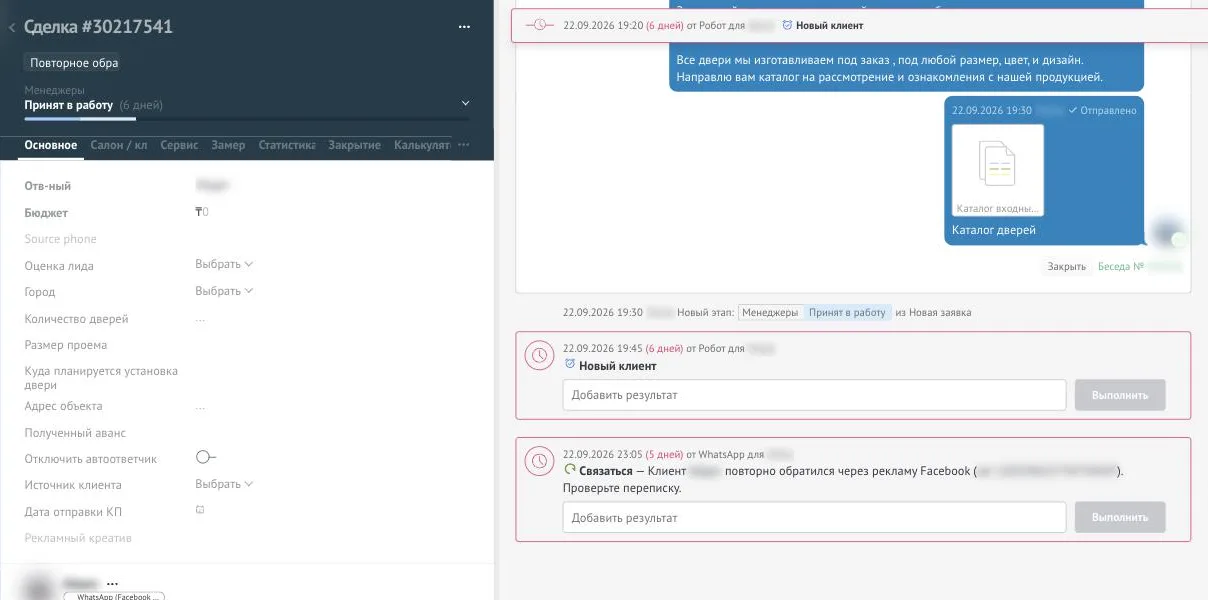This screenshot has width=1208, height=600.
Task: Click the Количество дверей value field
Action: 200,319
